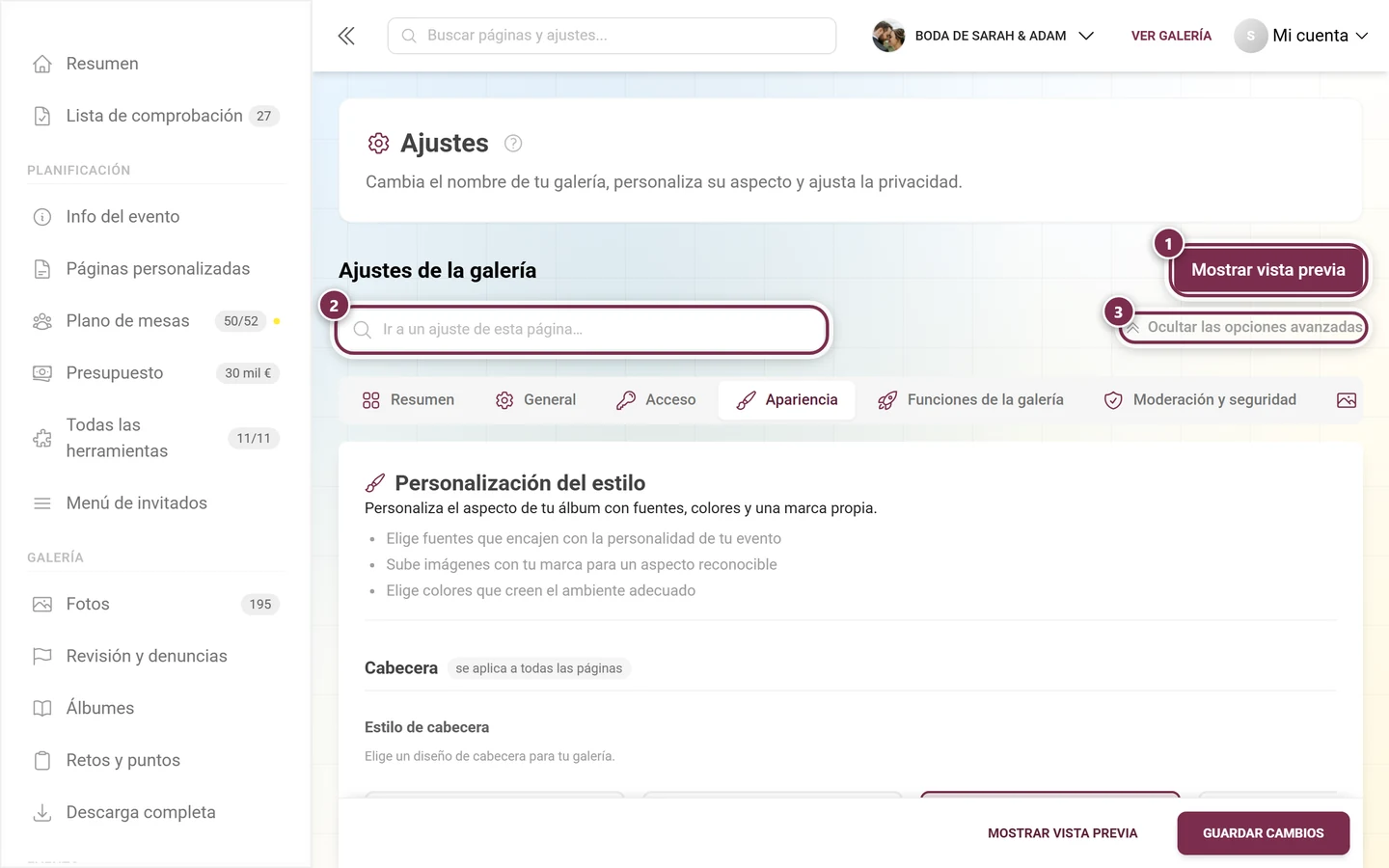Viewport: 1389px width, 868px height.
Task: Click the clipboard icon for Retos y puntos
Action: [42, 761]
